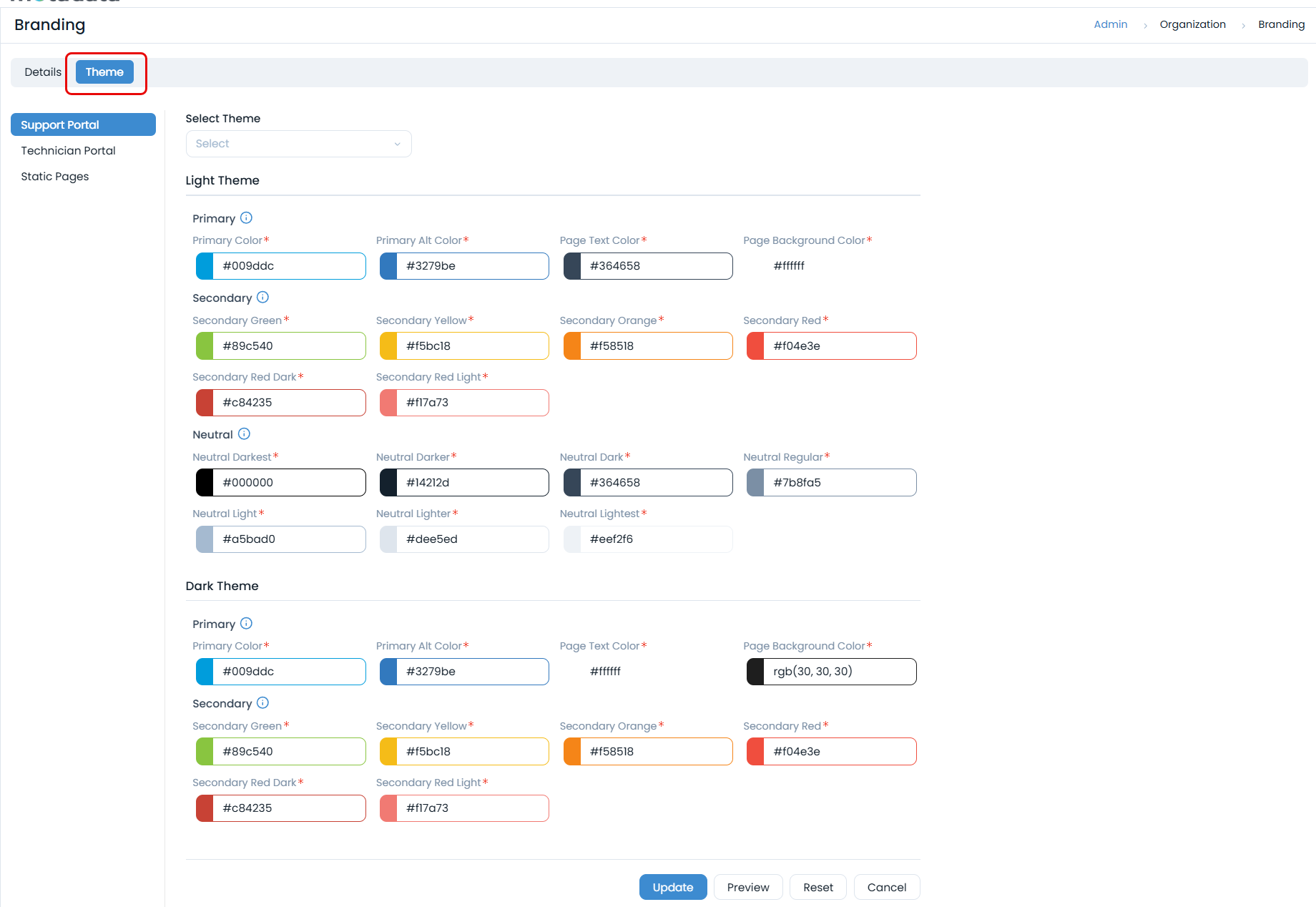Click info icon beside Dark Theme Primary
Screen dimensions: 1316x907
(x=246, y=624)
